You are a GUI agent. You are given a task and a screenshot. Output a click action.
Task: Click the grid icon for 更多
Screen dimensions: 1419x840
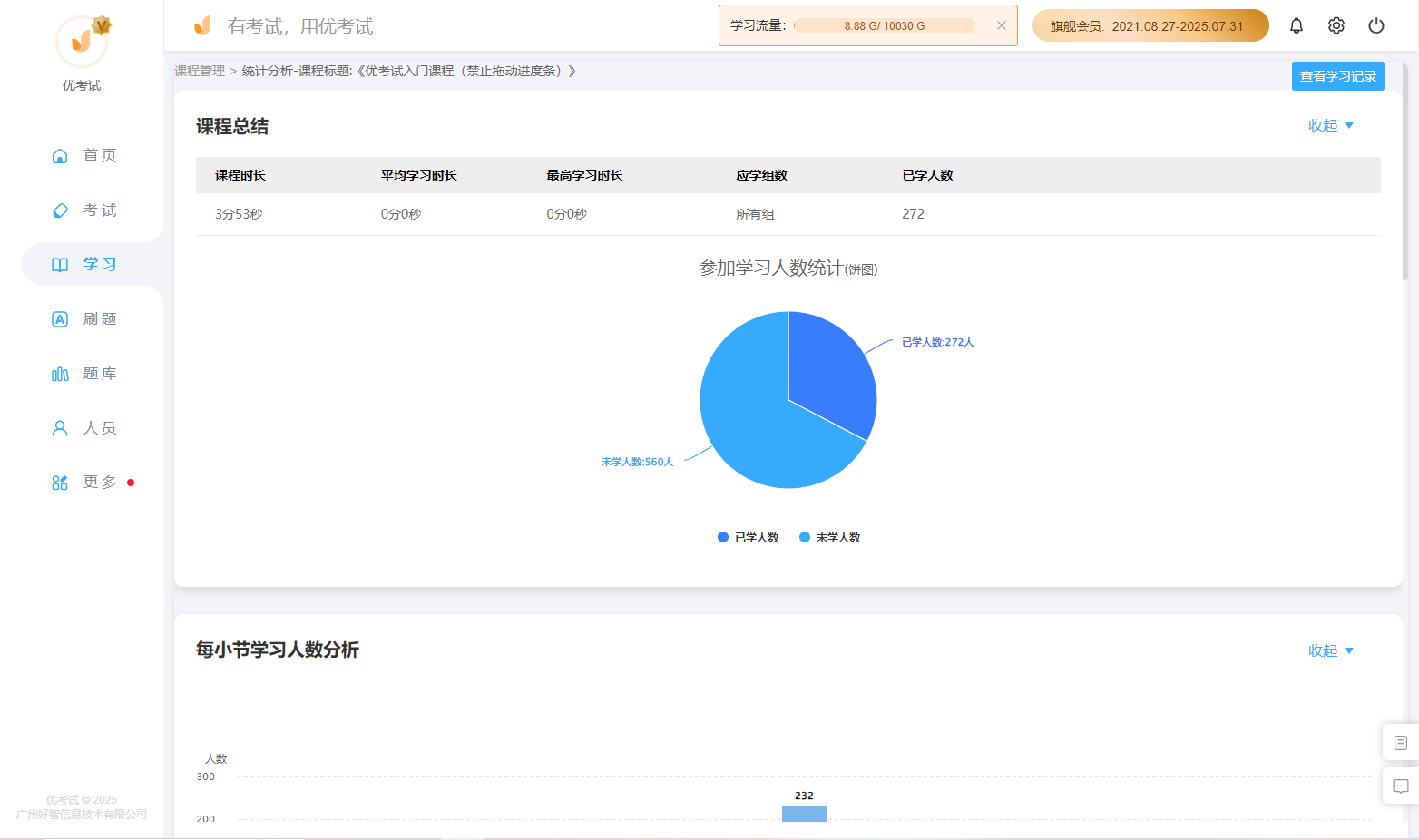click(x=60, y=483)
